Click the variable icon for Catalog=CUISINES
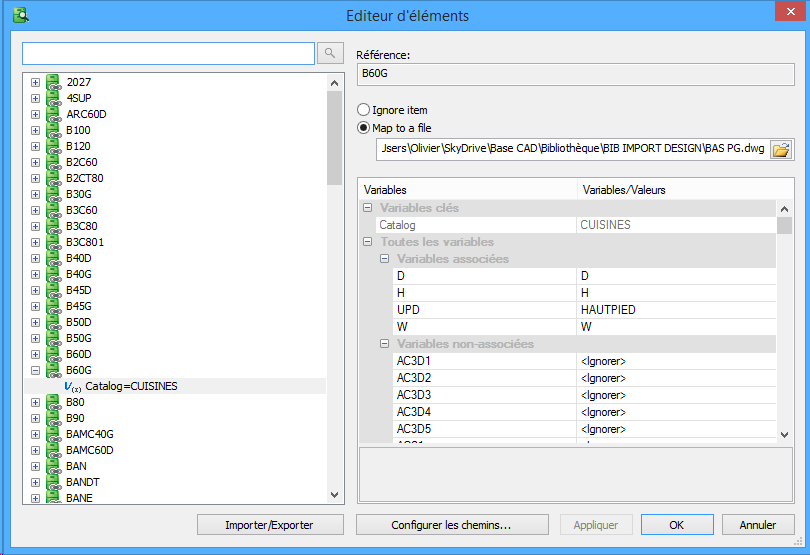810x555 pixels. click(72, 386)
